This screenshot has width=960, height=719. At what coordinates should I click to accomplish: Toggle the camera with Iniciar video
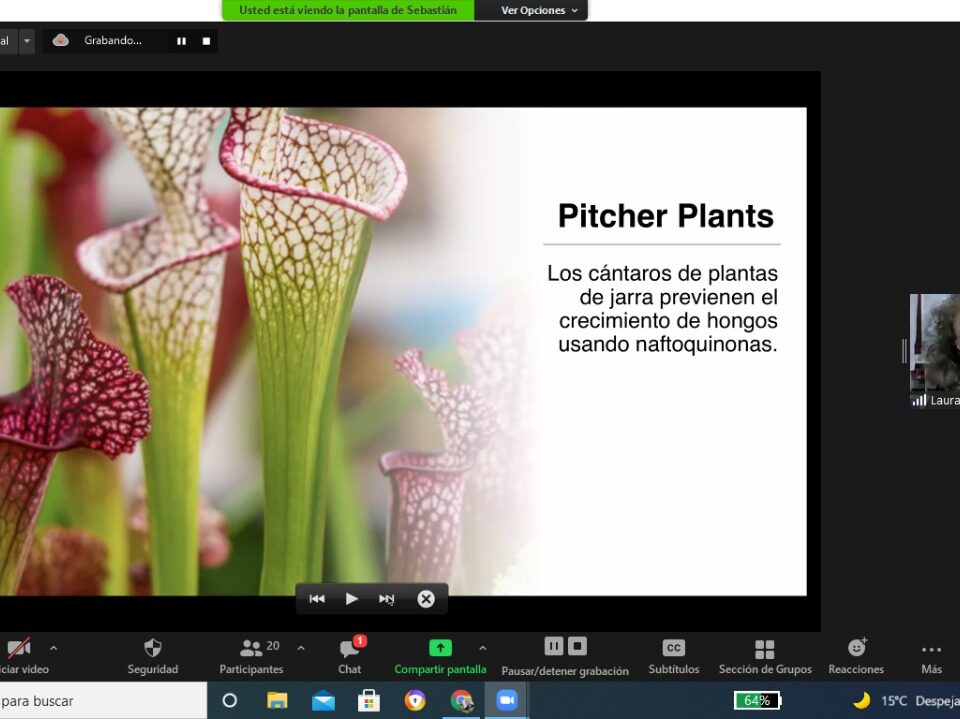tap(18, 648)
